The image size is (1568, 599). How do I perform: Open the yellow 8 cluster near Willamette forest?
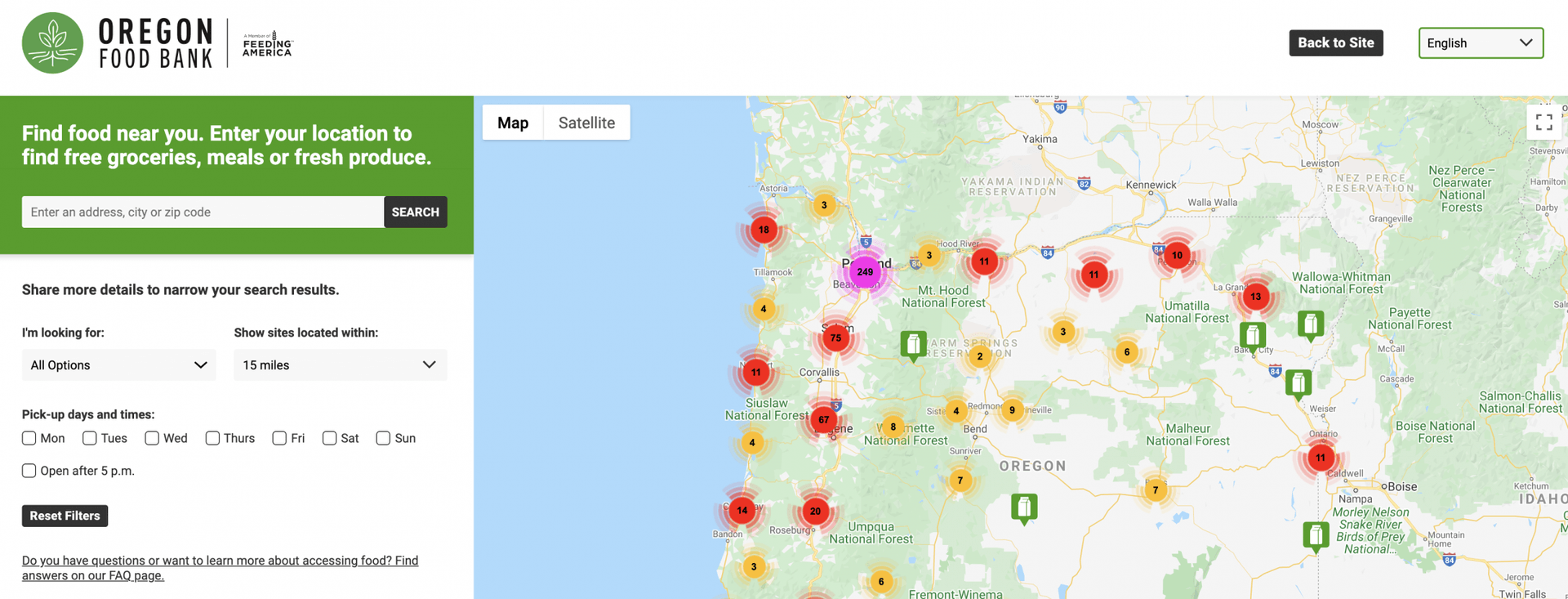coord(893,427)
